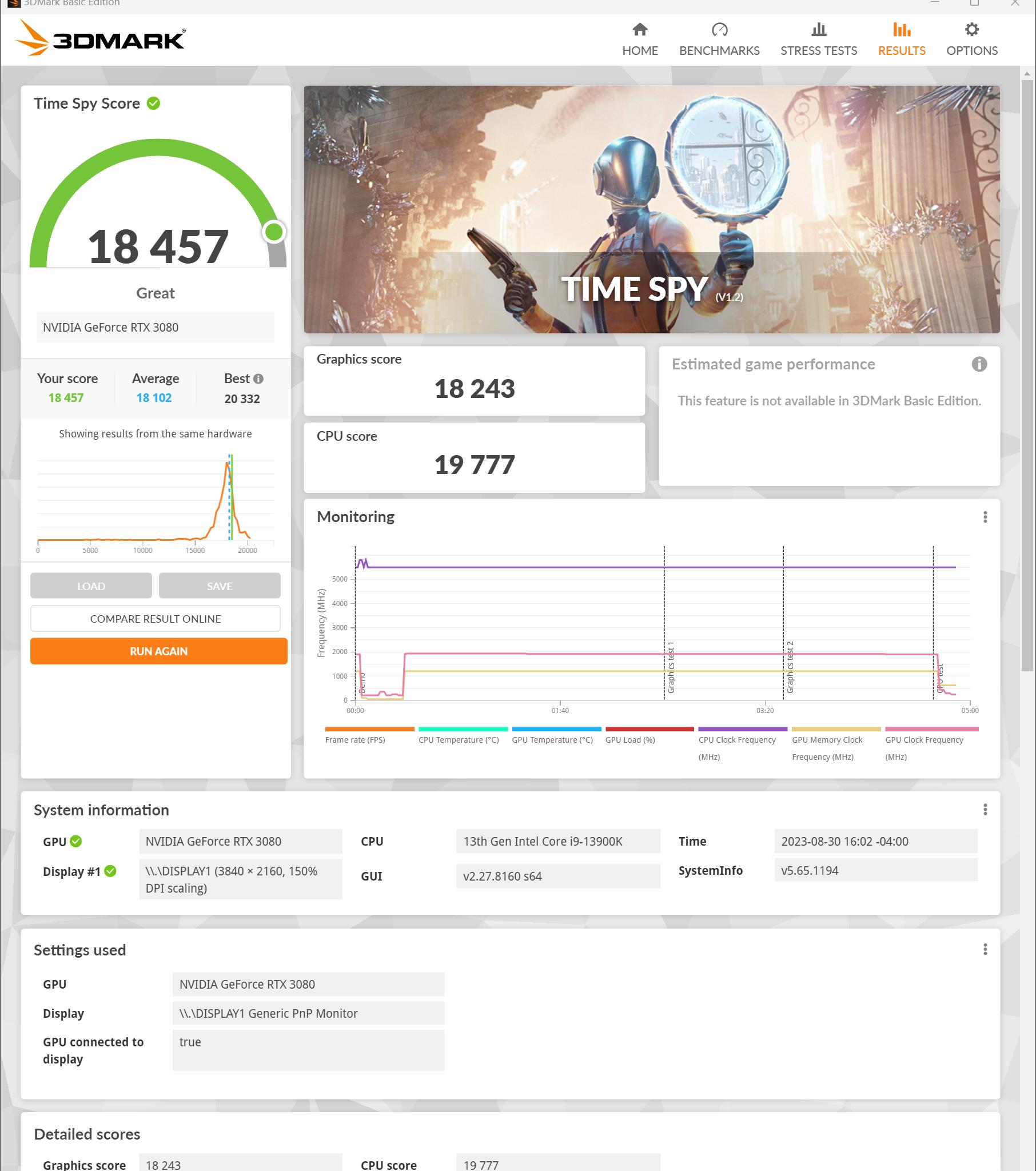Click the 3DMark logo

99,38
